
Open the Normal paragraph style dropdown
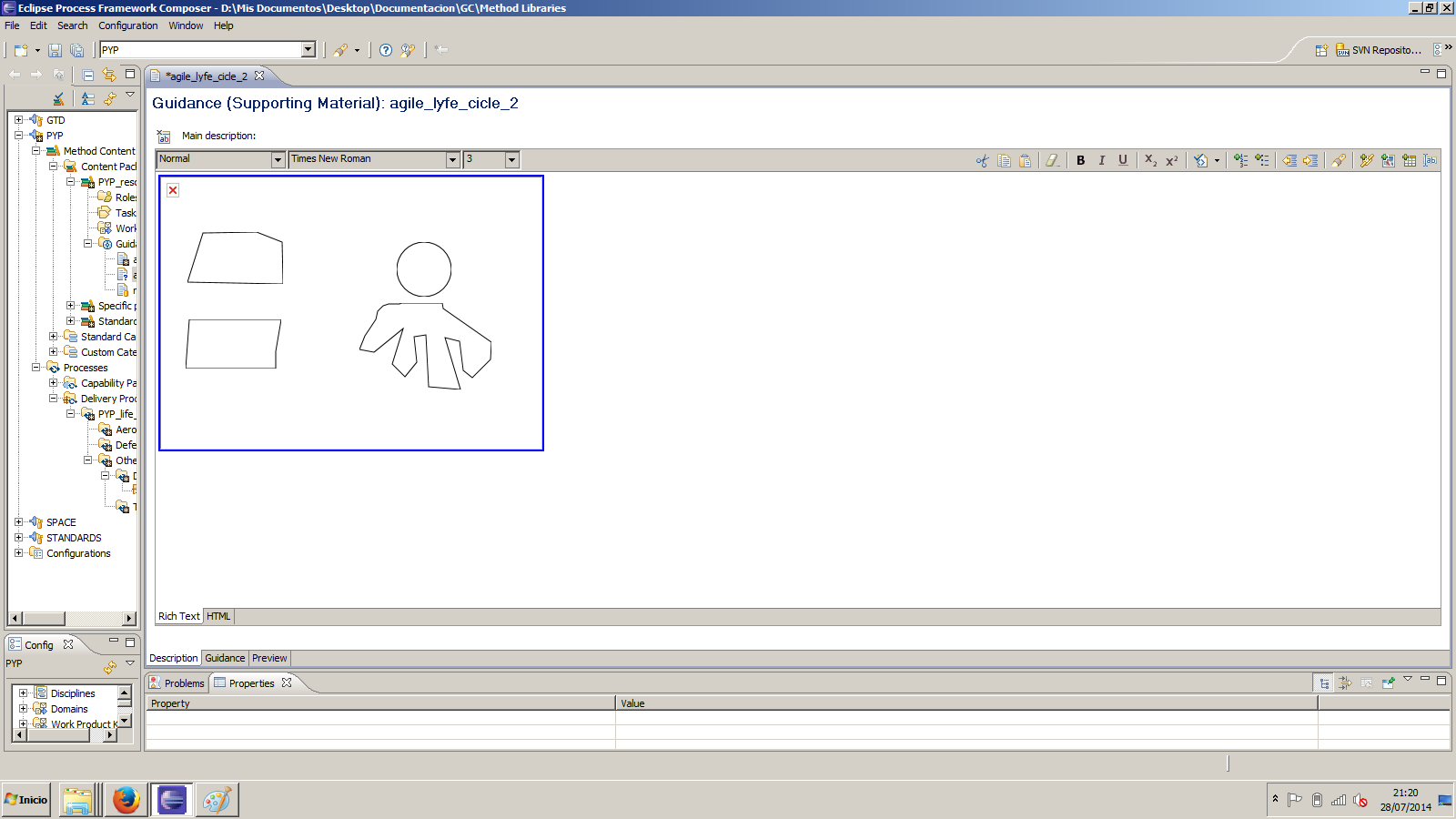[x=278, y=159]
